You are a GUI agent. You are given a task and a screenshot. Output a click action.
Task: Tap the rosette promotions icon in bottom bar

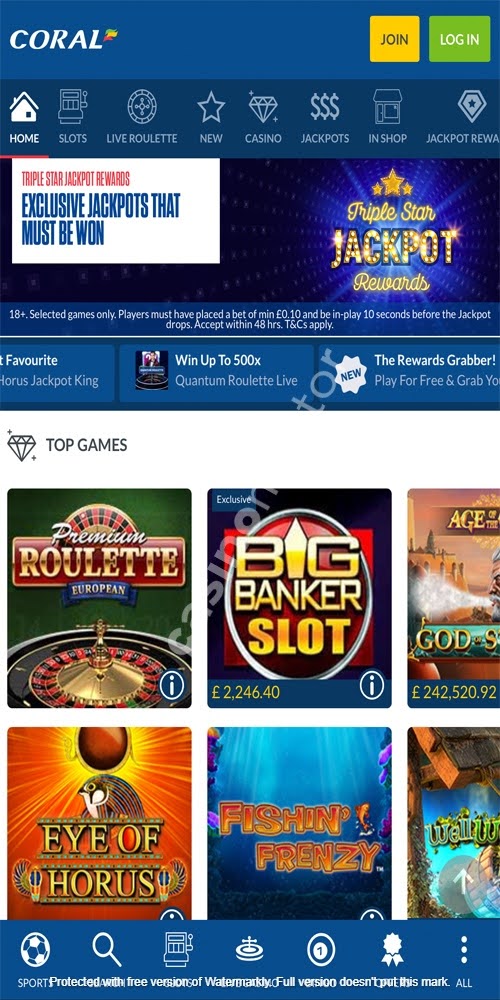pyautogui.click(x=392, y=950)
